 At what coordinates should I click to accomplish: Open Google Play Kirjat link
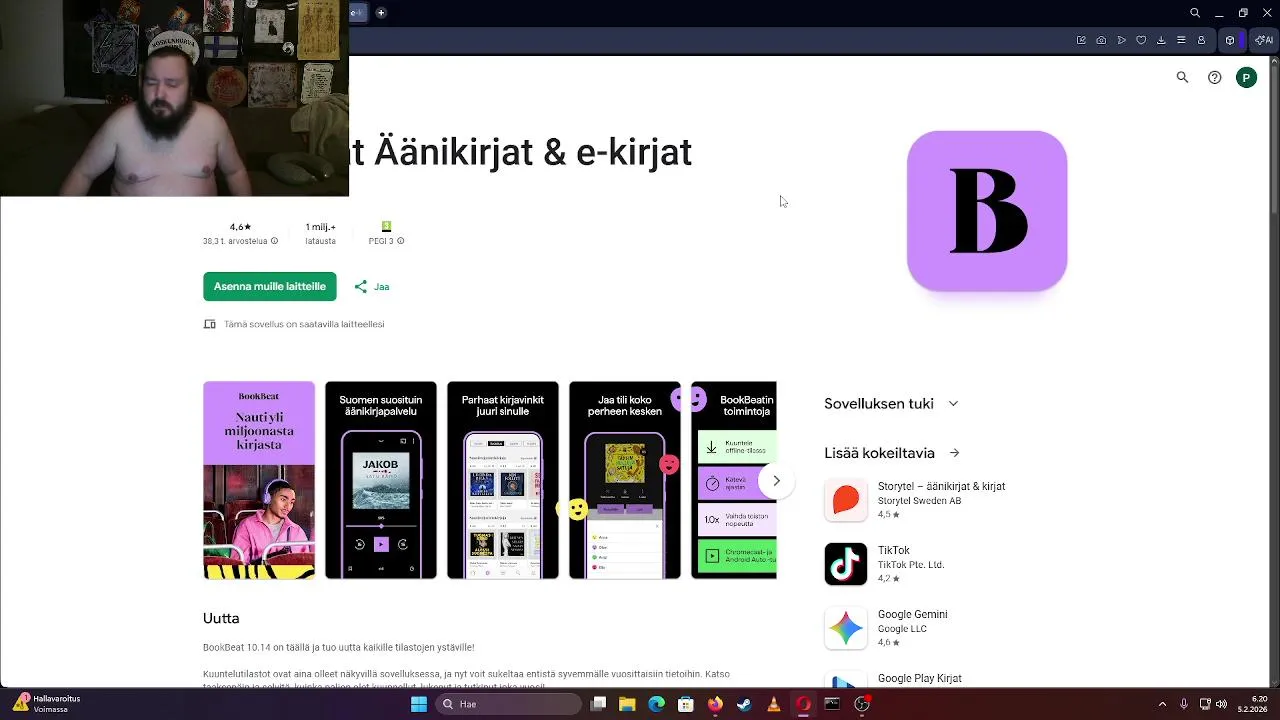[920, 678]
